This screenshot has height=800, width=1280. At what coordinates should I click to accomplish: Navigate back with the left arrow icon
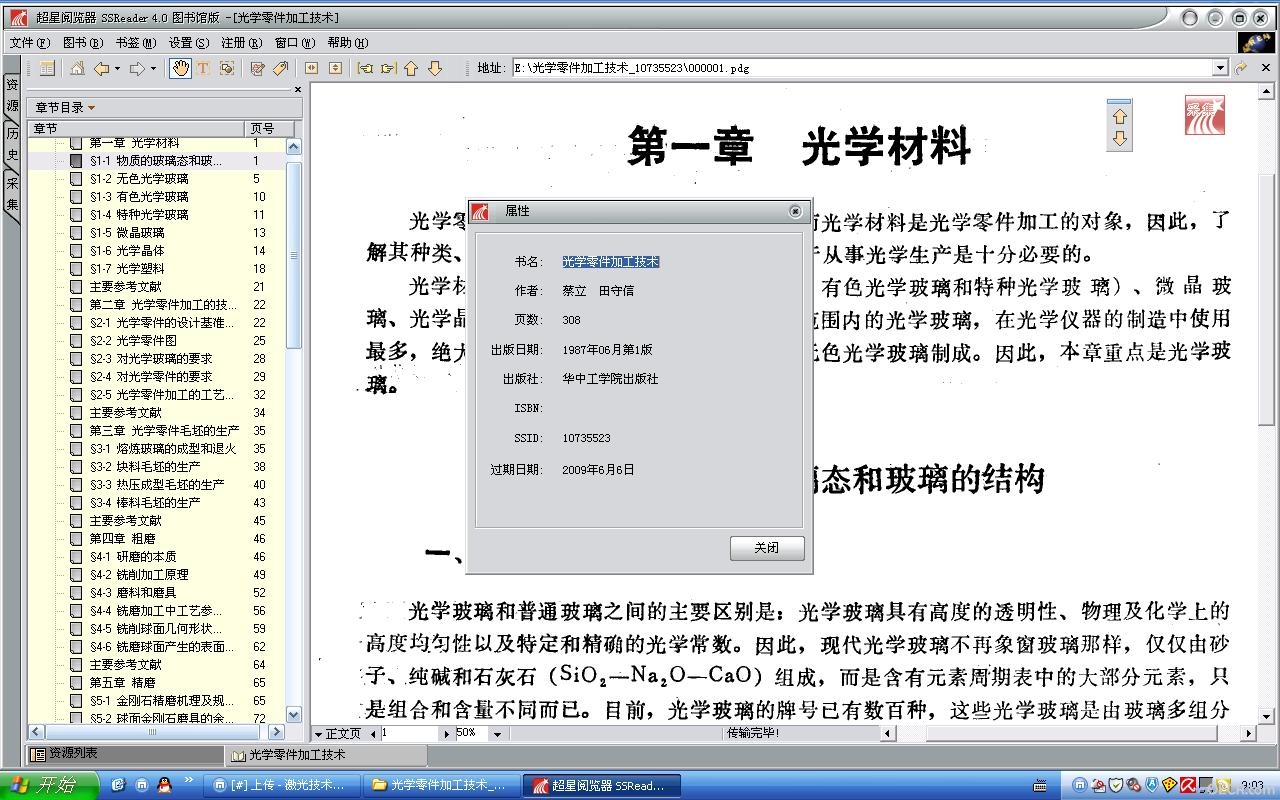click(101, 68)
